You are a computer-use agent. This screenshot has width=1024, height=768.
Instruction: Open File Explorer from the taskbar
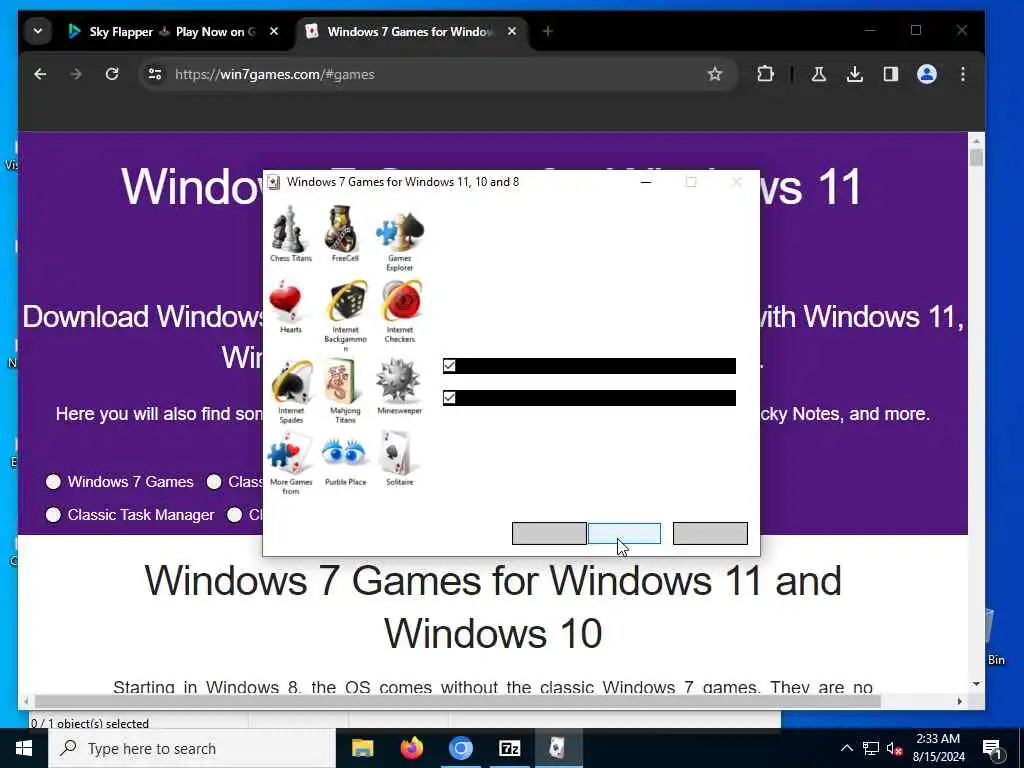pos(362,748)
